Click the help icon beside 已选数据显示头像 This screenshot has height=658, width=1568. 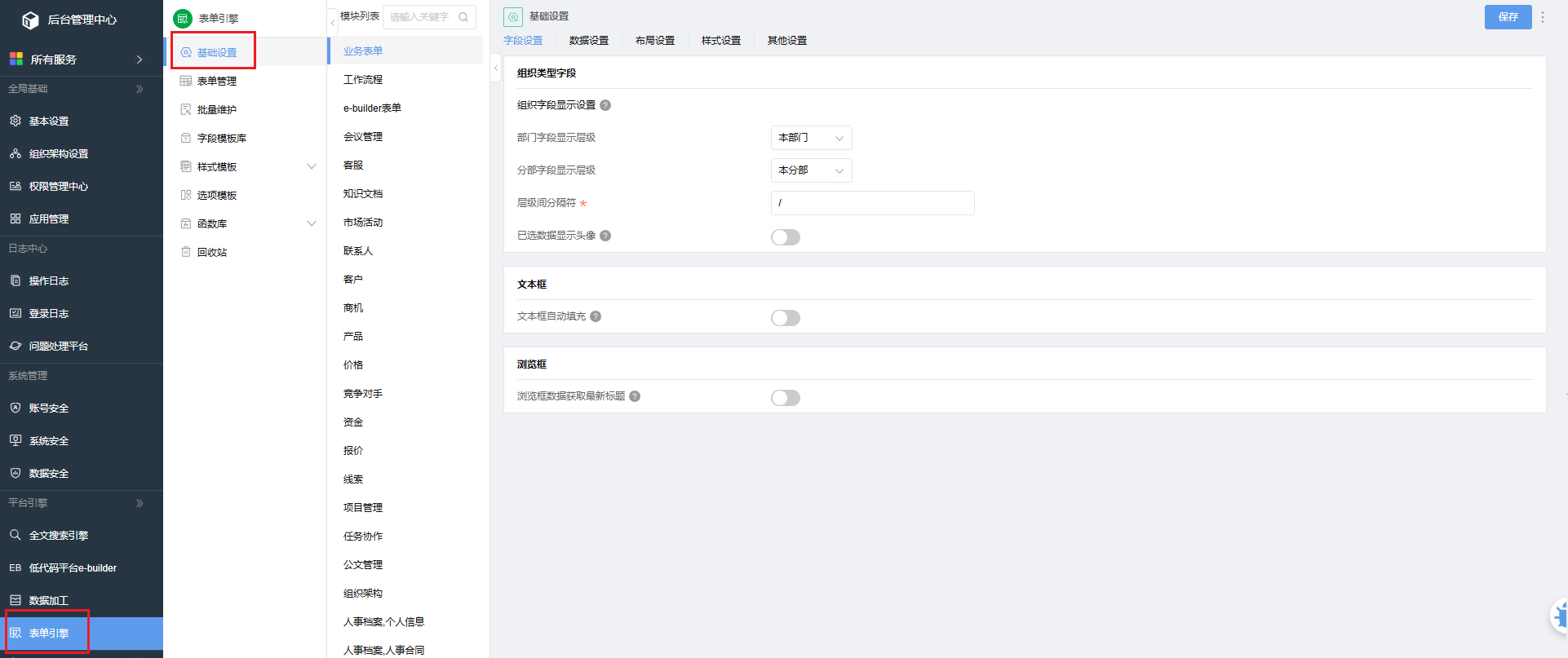coord(605,236)
